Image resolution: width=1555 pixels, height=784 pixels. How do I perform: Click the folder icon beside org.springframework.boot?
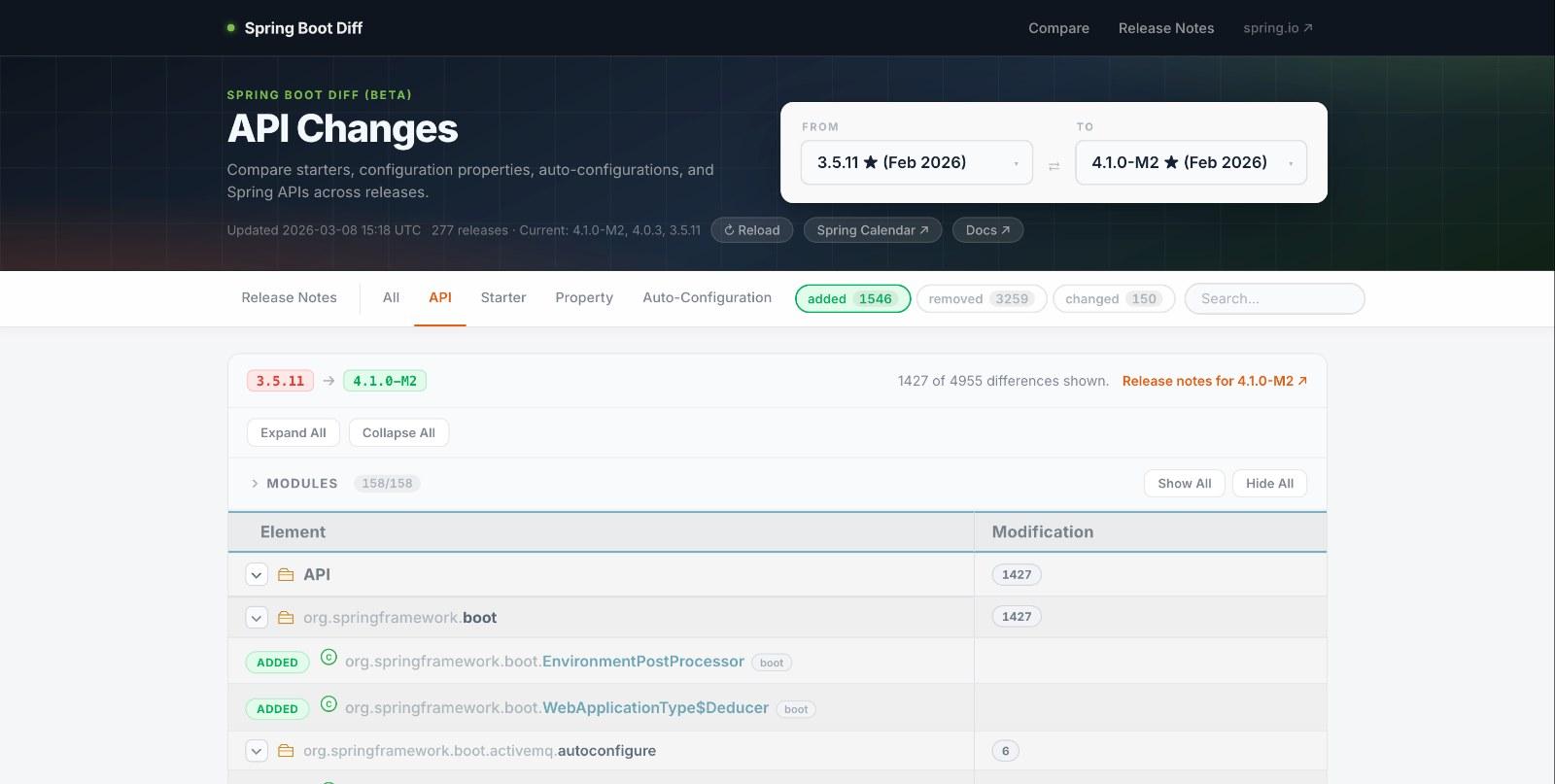[x=286, y=618]
